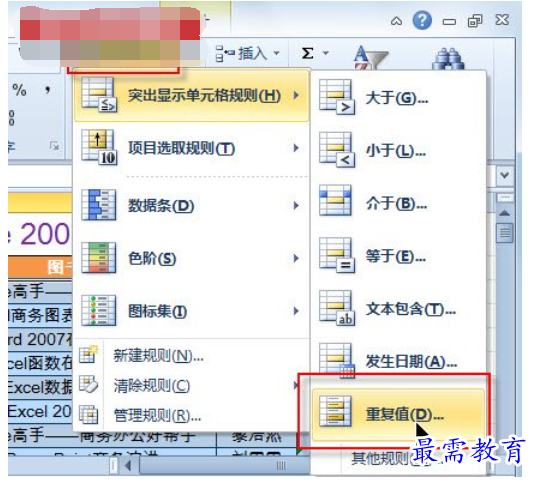534x482 pixels.
Task: Click the Greater Than icon
Action: click(x=337, y=97)
